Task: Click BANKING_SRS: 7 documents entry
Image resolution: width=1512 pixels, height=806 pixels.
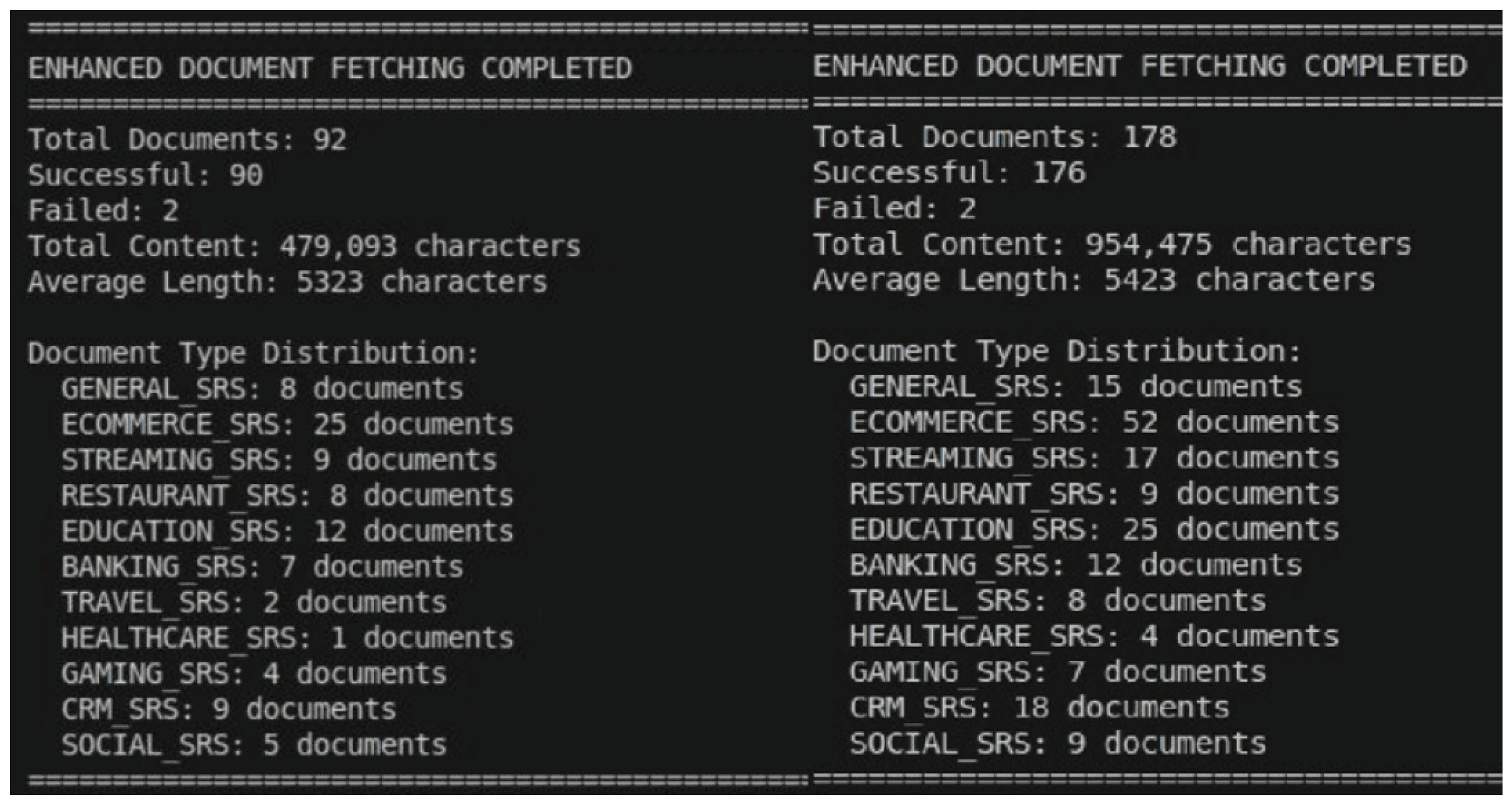Action: [x=263, y=567]
